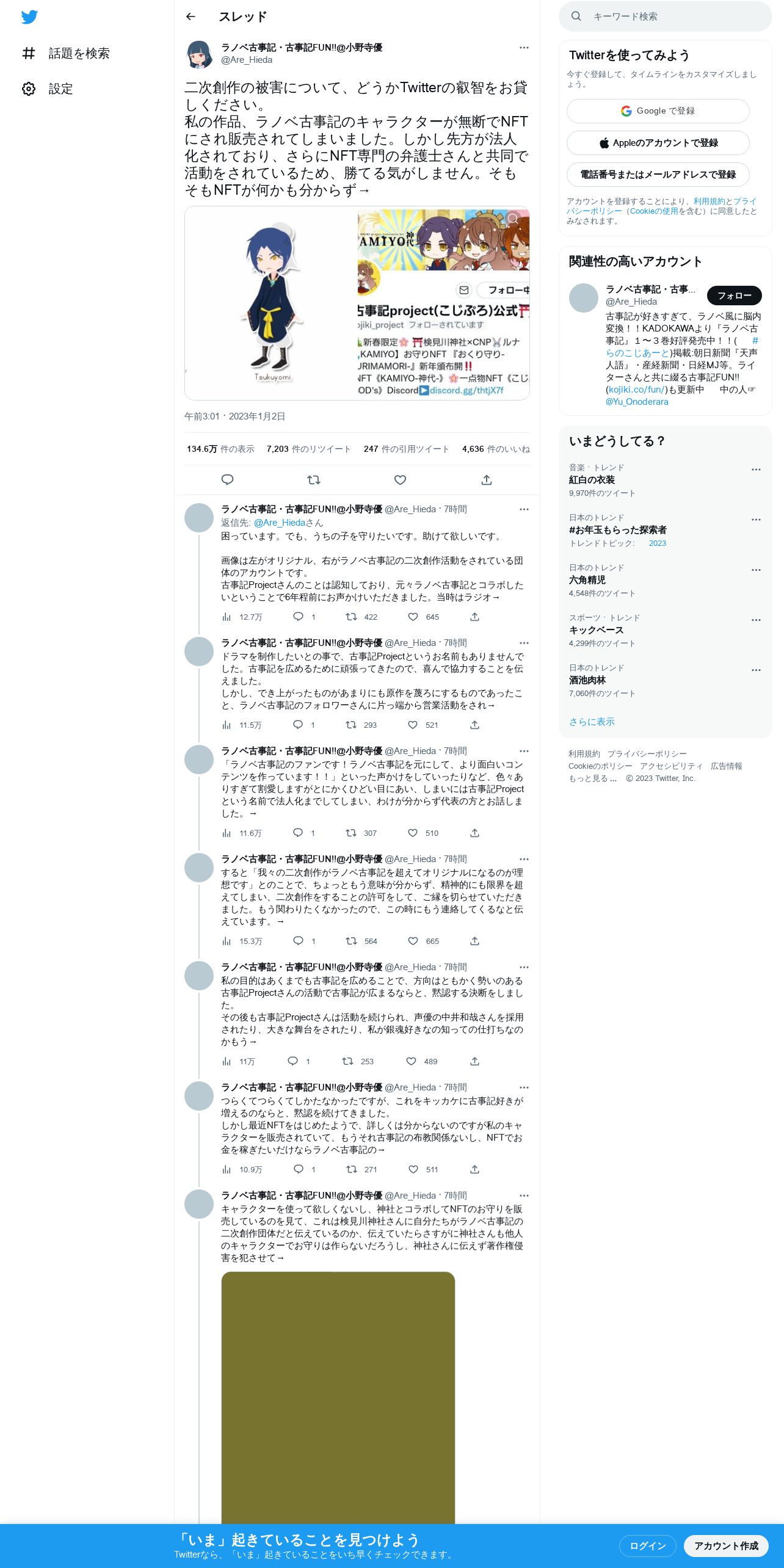Retweet the reply with 422 retweets
Screen dimensions: 784x1568
[x=351, y=617]
